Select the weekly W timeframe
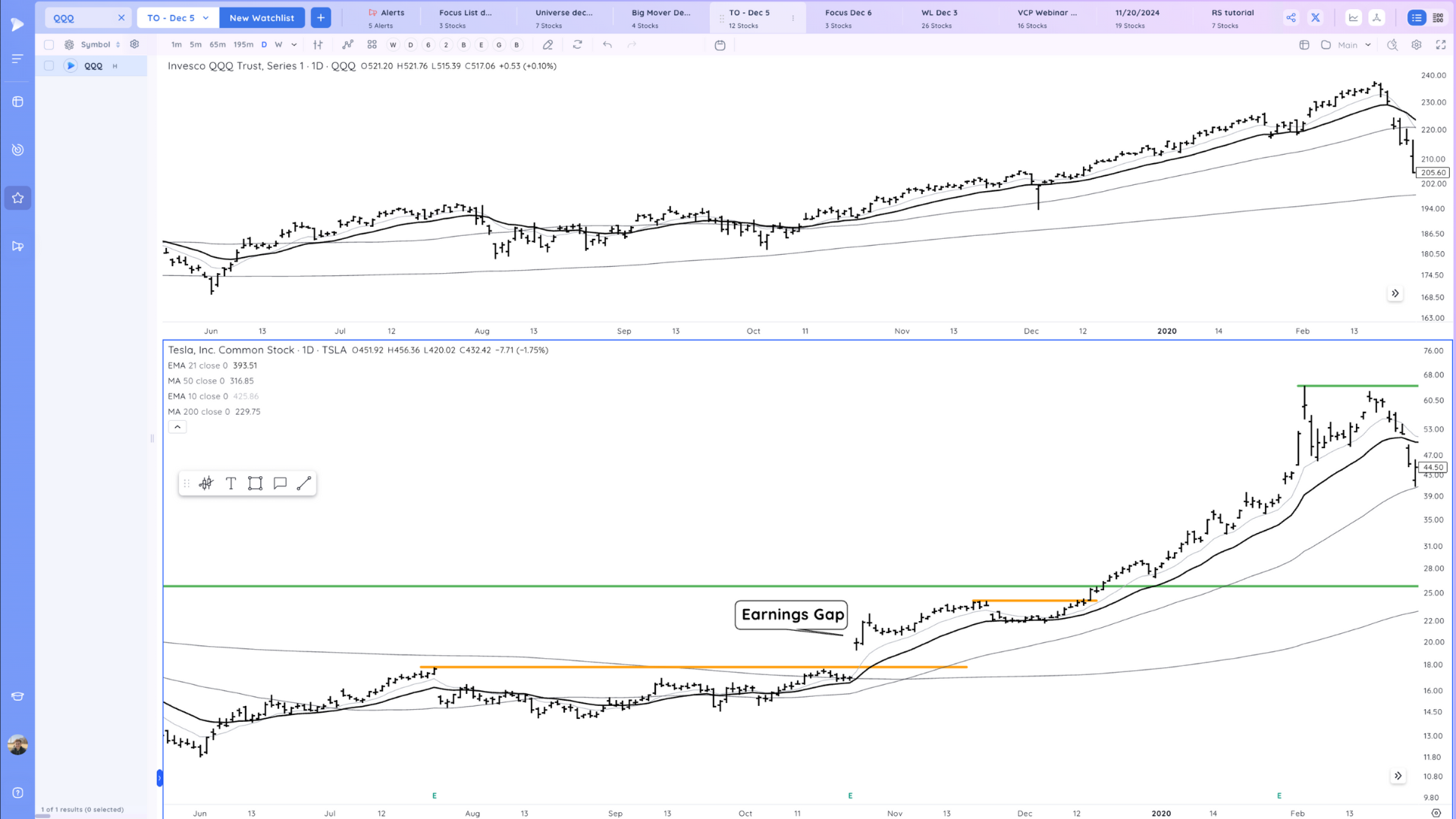Viewport: 1456px width, 819px height. pos(278,45)
